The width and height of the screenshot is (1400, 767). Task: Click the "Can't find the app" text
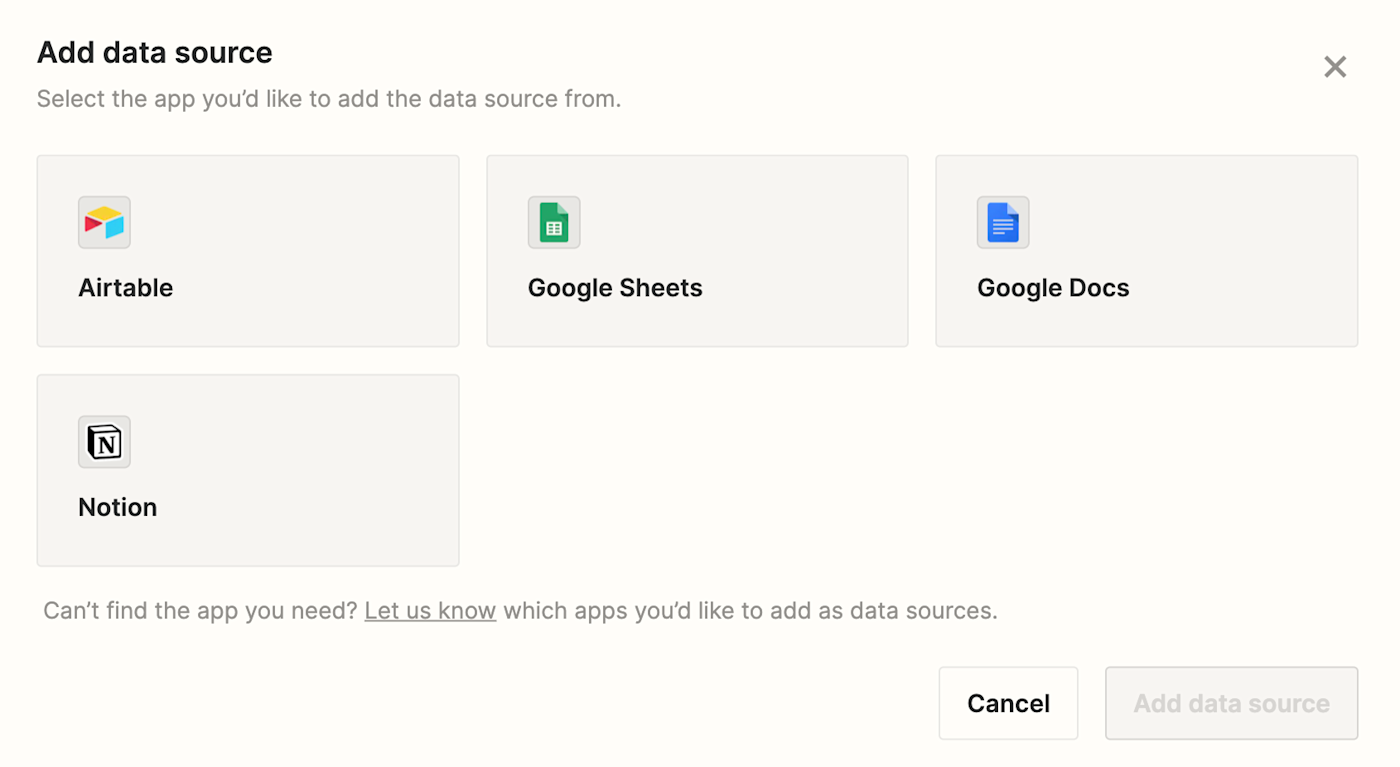tap(200, 610)
